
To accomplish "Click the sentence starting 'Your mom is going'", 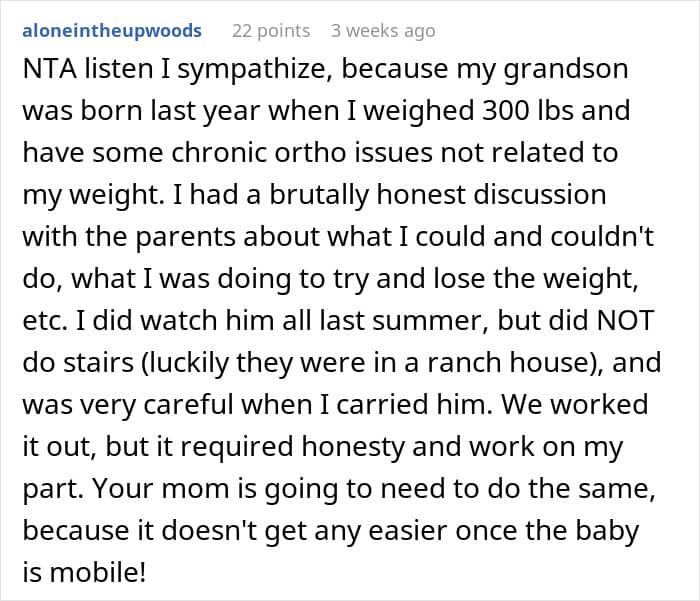I will pos(374,489).
